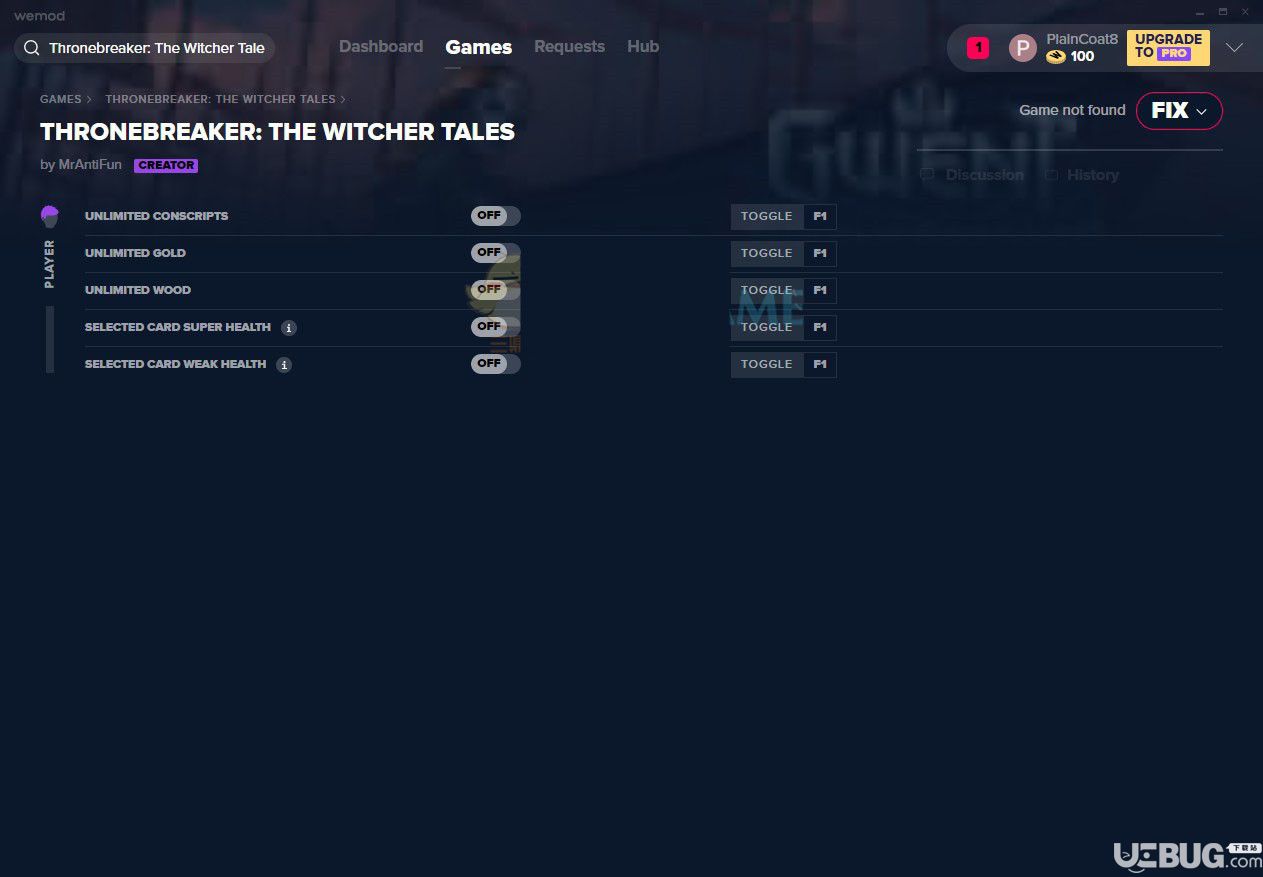1263x877 pixels.
Task: Click the Selected Card Super Health label
Action: pyautogui.click(x=178, y=327)
